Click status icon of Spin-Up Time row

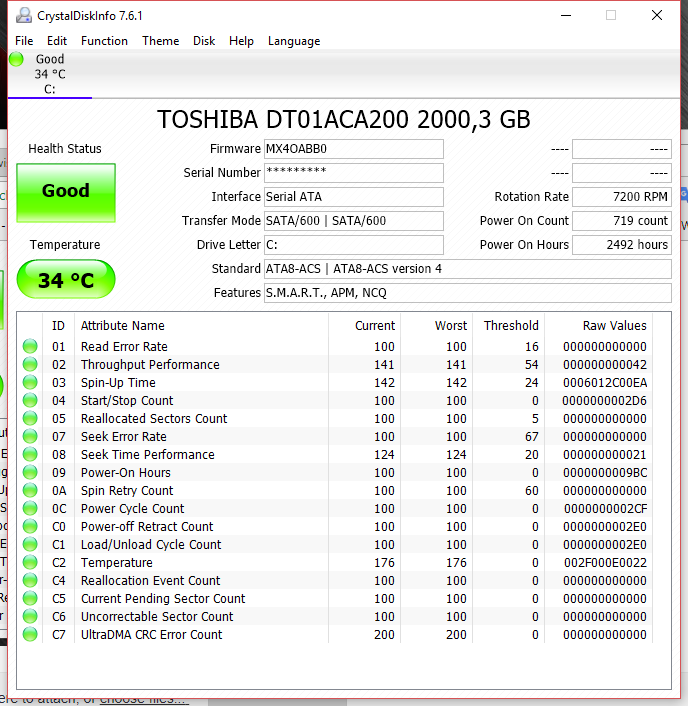pyautogui.click(x=30, y=382)
